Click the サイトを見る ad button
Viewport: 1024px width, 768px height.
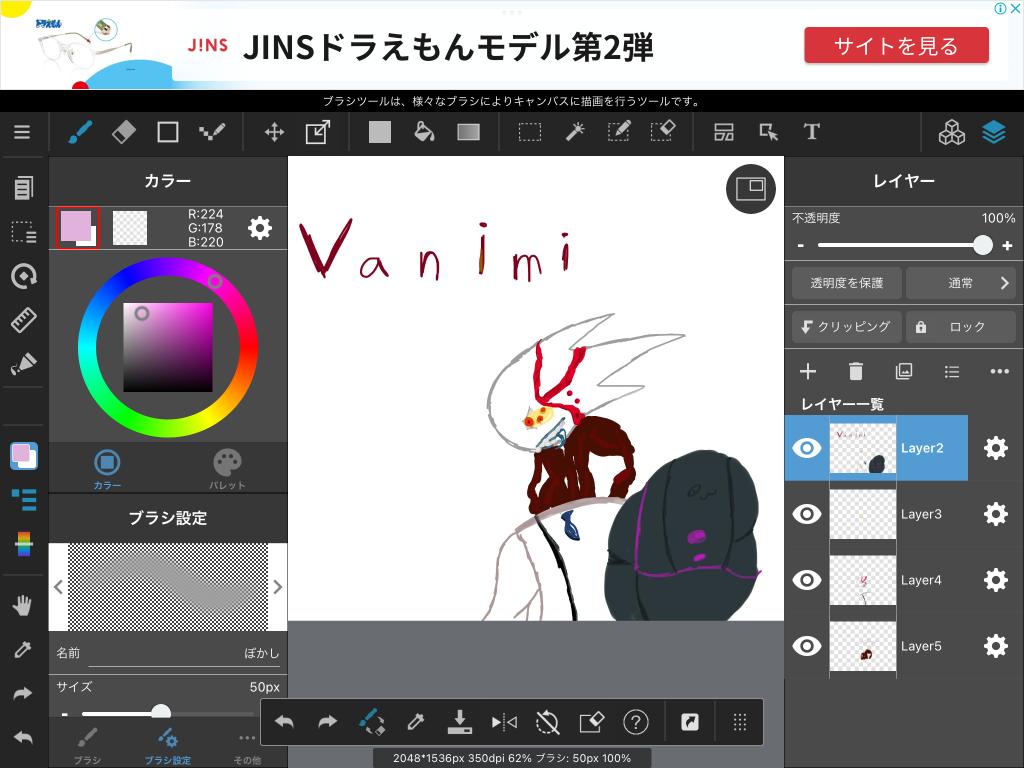pyautogui.click(x=896, y=46)
